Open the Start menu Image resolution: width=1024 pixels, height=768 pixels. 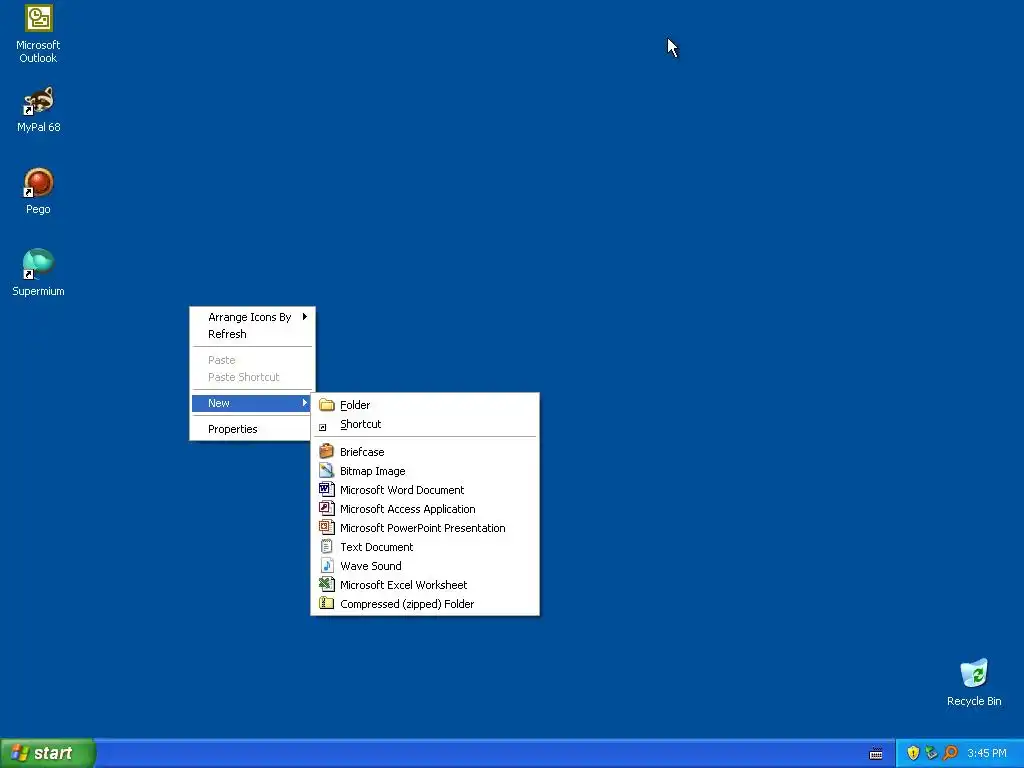[48, 753]
